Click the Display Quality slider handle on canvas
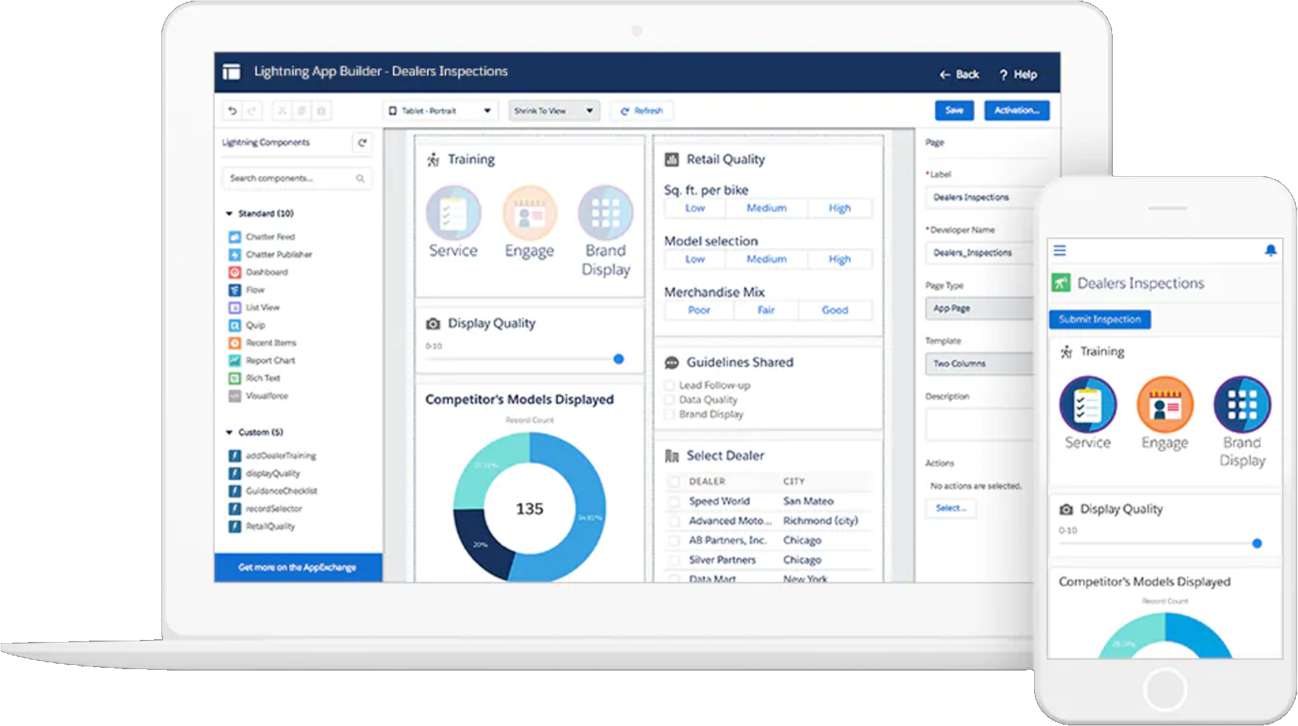Screen dimensions: 1298x726 click(618, 359)
